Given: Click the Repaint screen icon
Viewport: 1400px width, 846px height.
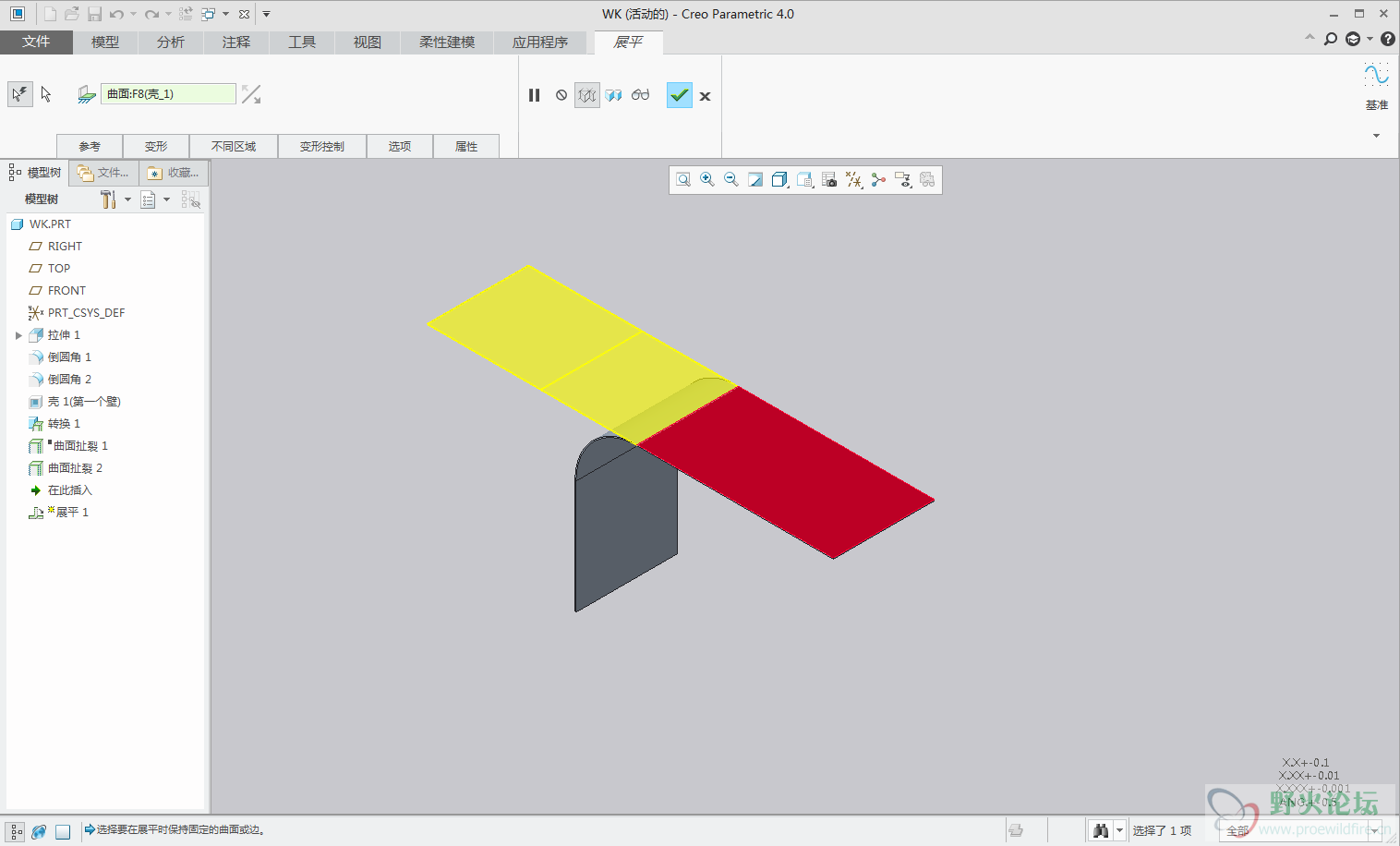Looking at the screenshot, I should (755, 180).
